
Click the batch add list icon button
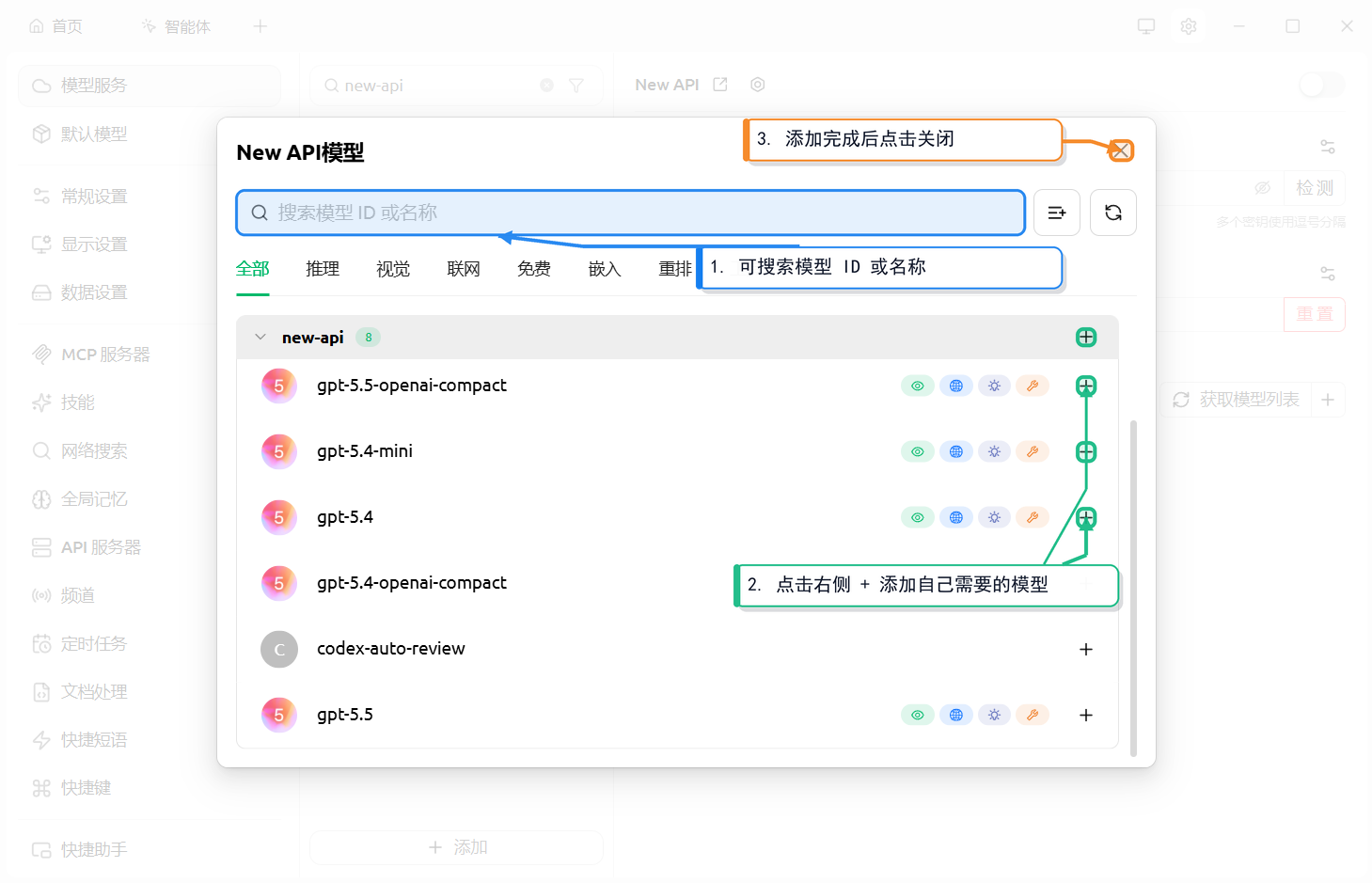[1057, 213]
